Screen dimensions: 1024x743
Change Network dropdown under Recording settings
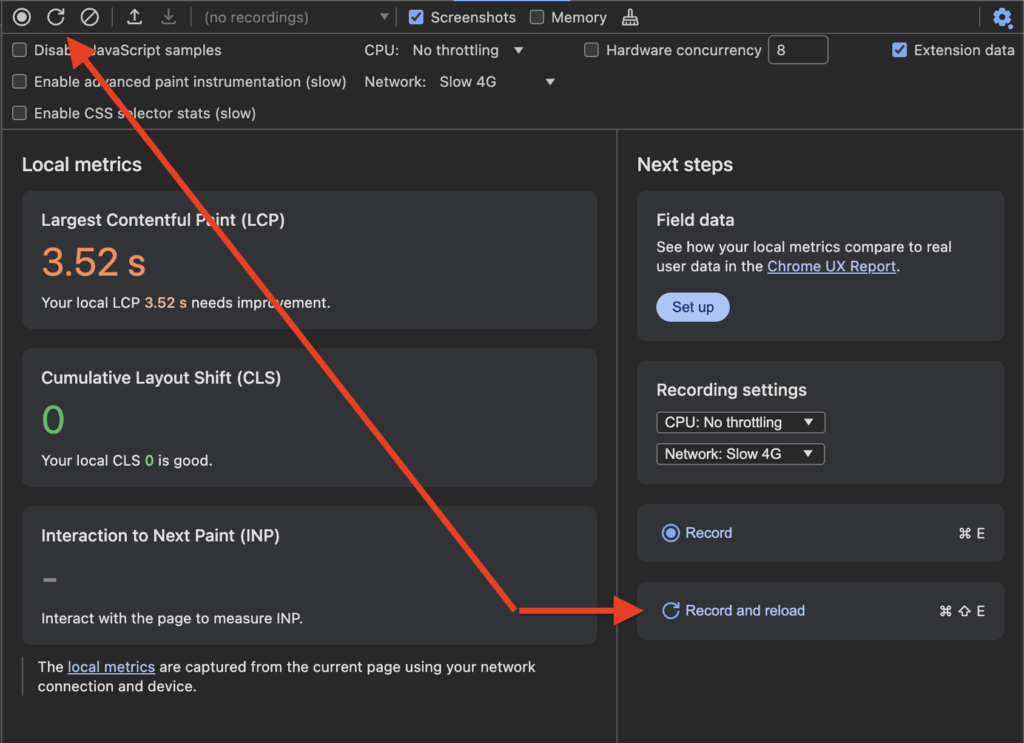740,453
